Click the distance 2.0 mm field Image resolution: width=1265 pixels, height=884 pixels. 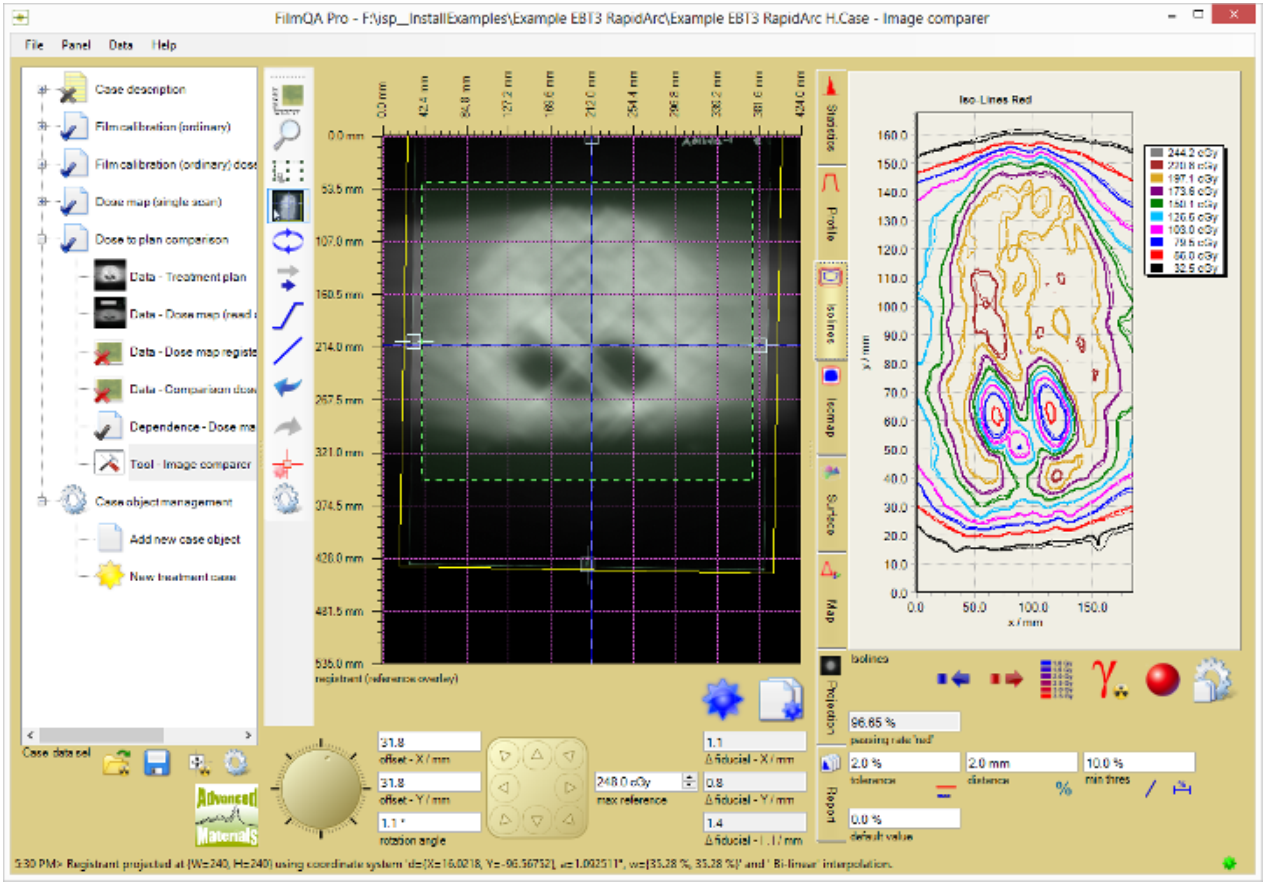point(1021,763)
